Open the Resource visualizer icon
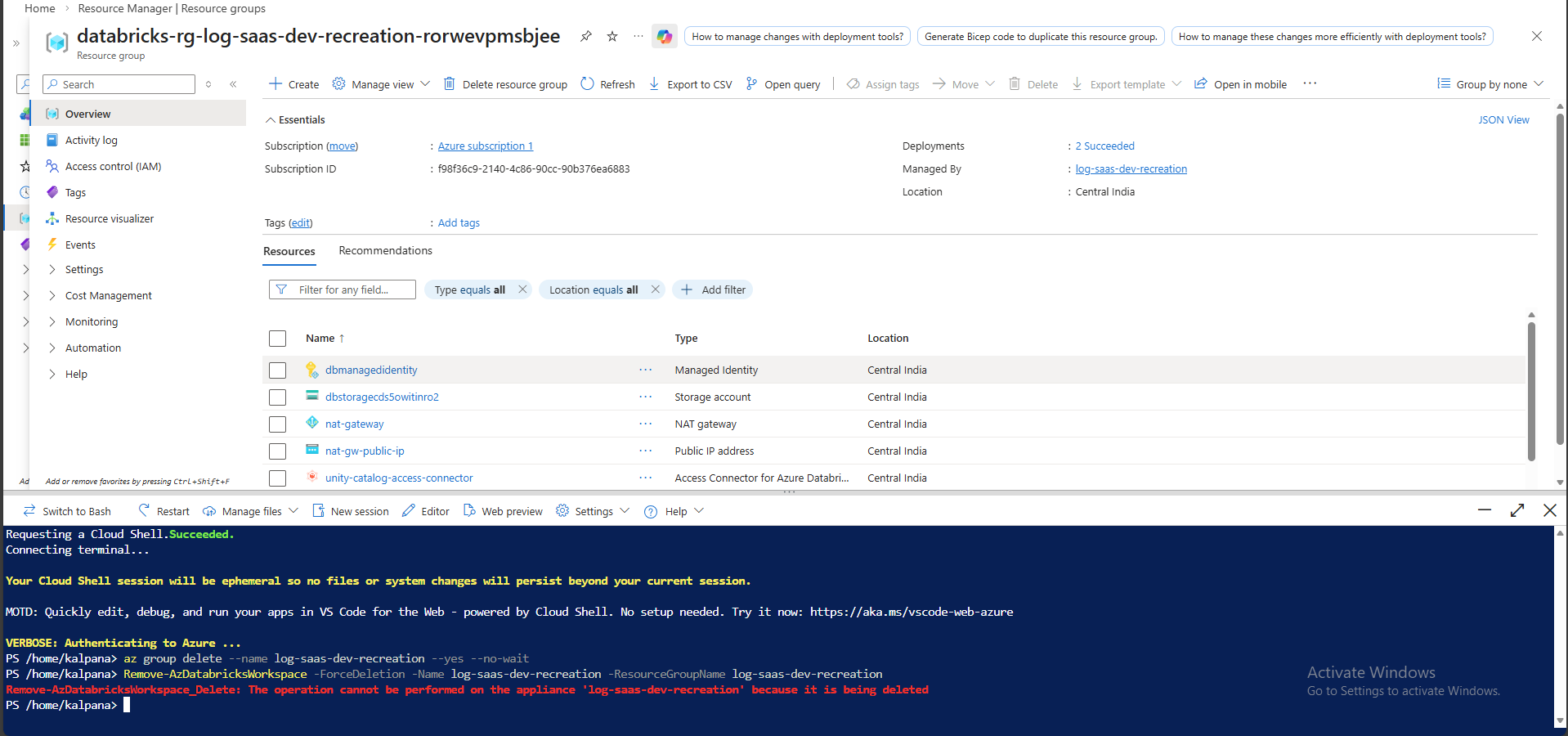 pyautogui.click(x=52, y=218)
